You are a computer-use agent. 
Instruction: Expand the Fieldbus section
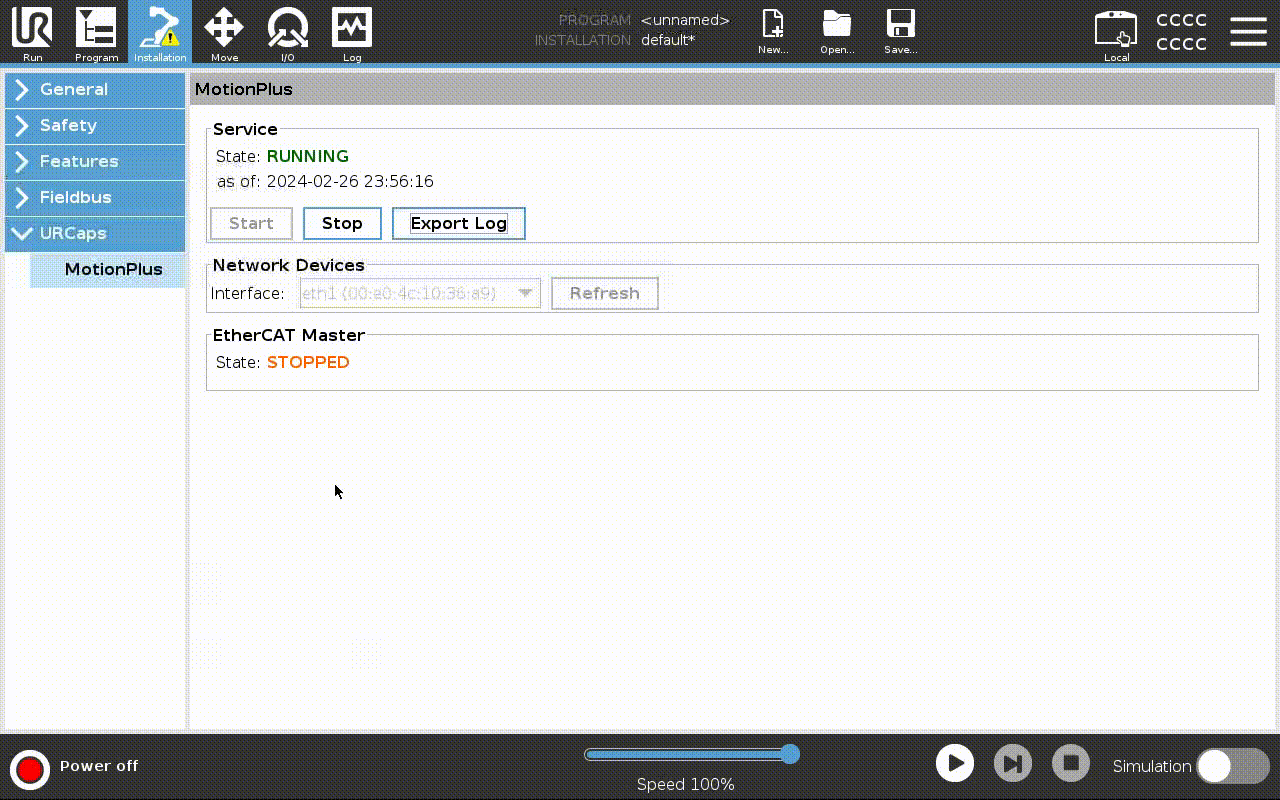click(95, 198)
